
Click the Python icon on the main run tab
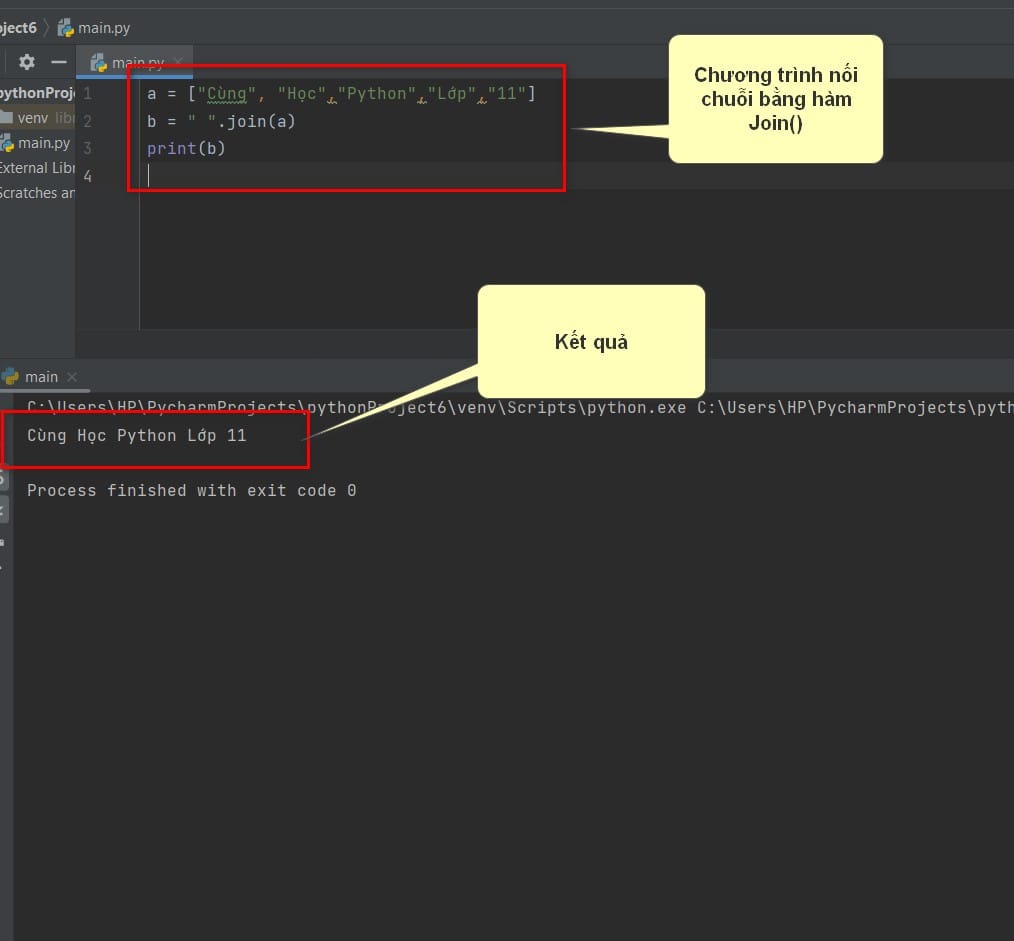[x=10, y=376]
